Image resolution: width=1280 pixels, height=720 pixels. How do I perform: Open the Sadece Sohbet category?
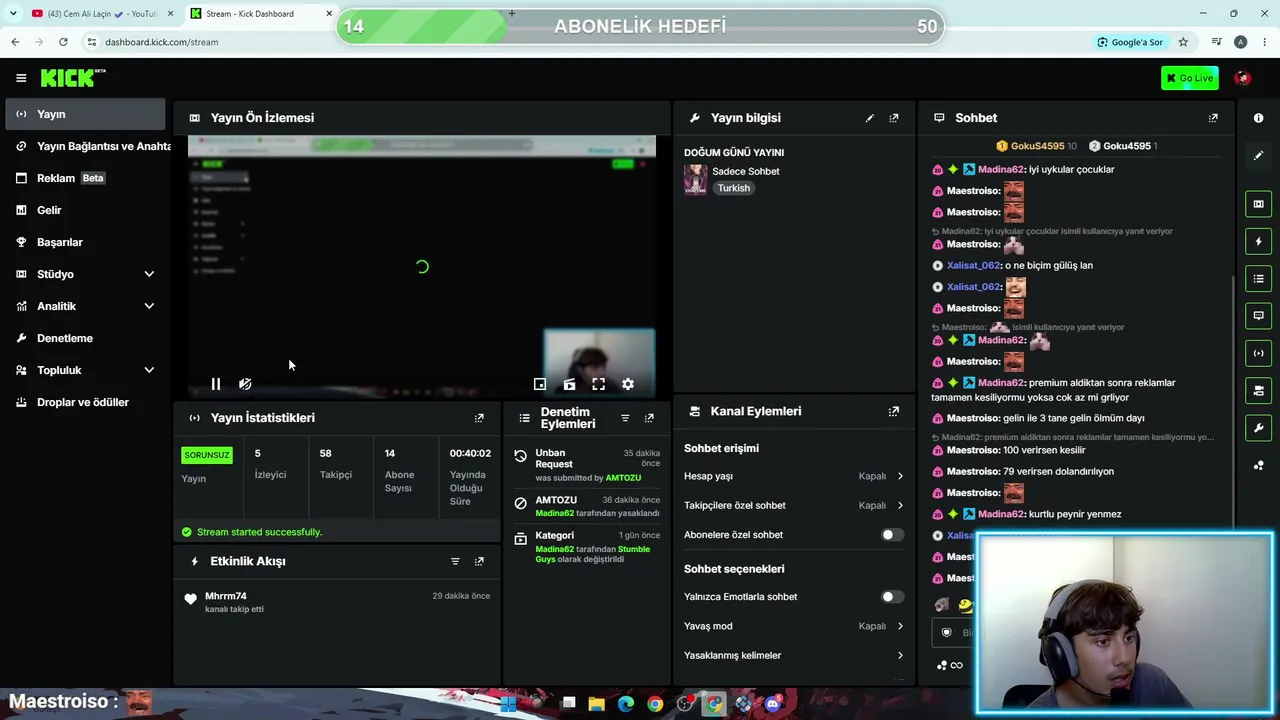[x=745, y=171]
